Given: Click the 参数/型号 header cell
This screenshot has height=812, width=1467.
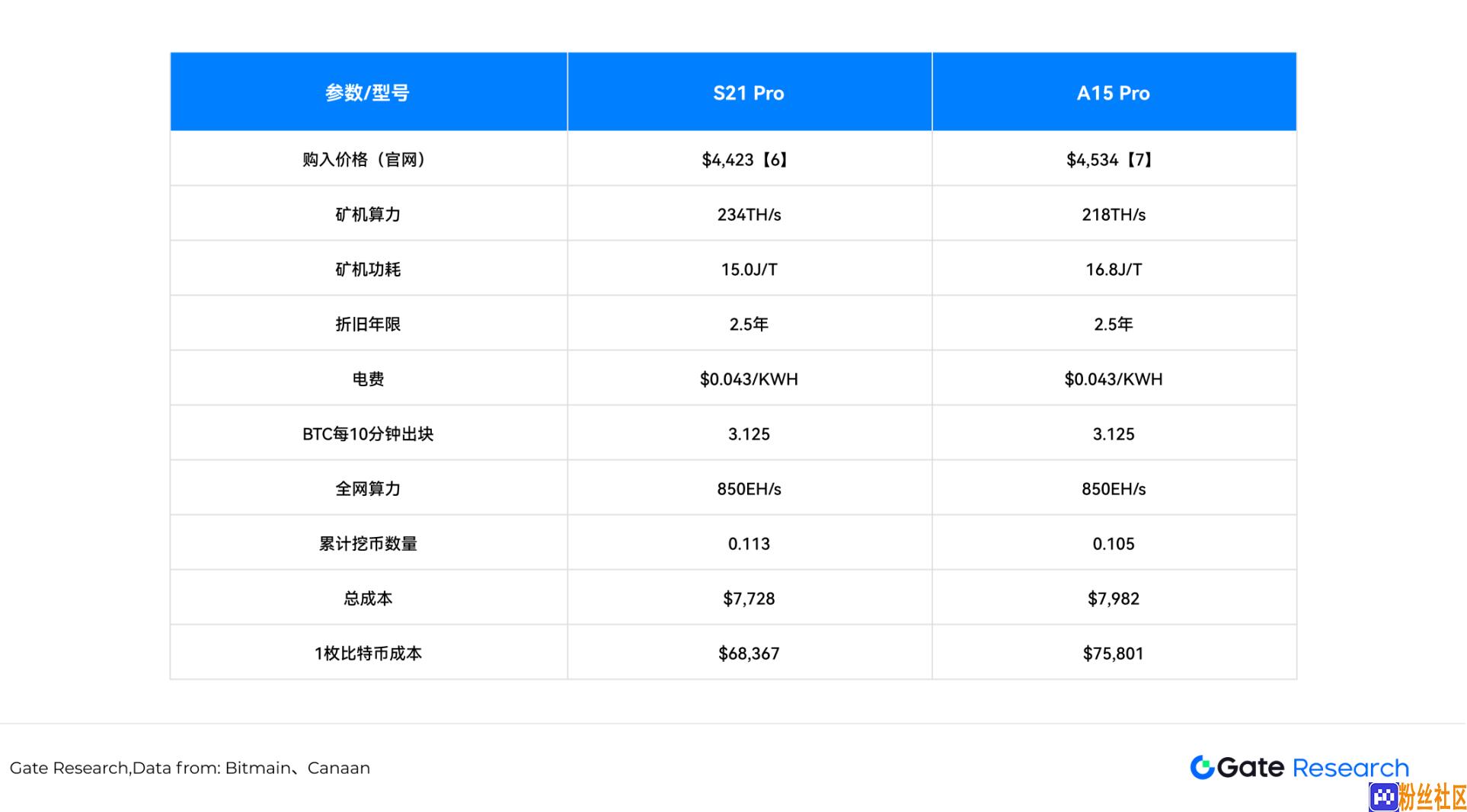Looking at the screenshot, I should (369, 92).
